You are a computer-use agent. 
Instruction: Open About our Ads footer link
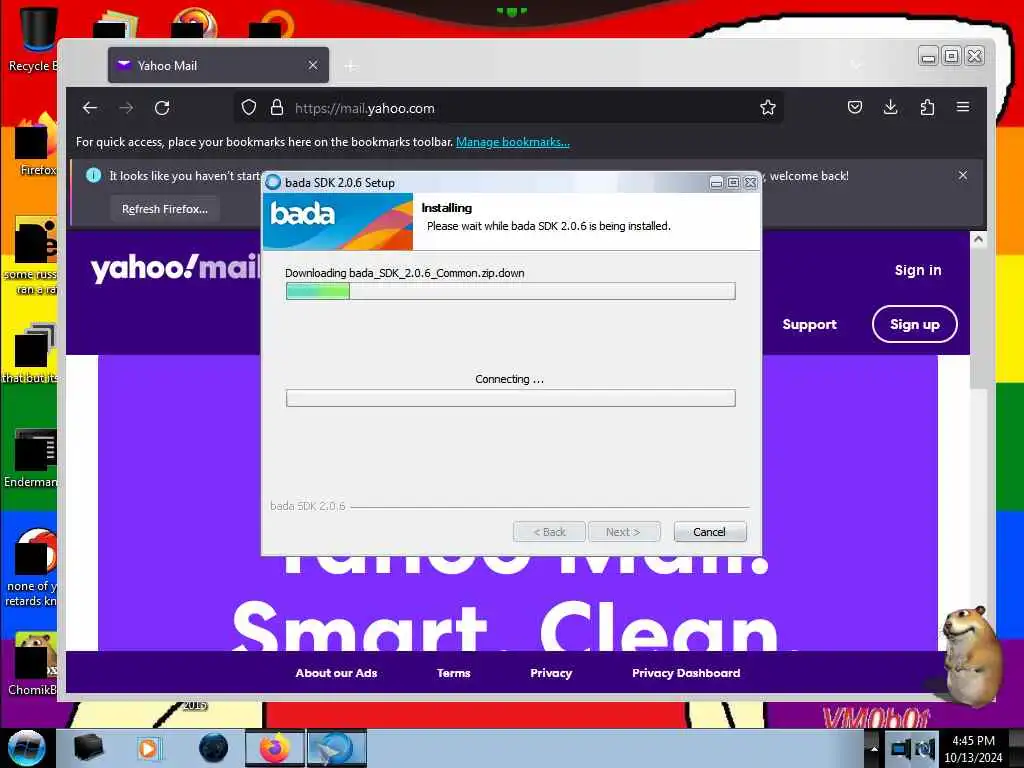click(x=336, y=673)
